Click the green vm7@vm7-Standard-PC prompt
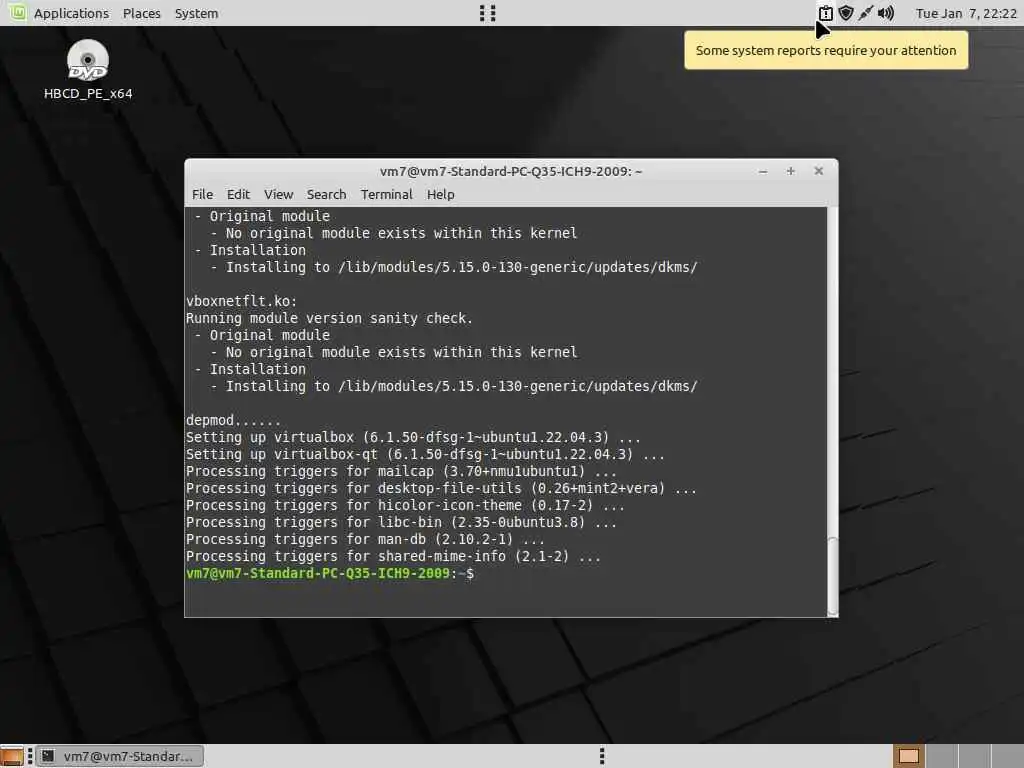Image resolution: width=1024 pixels, height=768 pixels. [x=318, y=573]
